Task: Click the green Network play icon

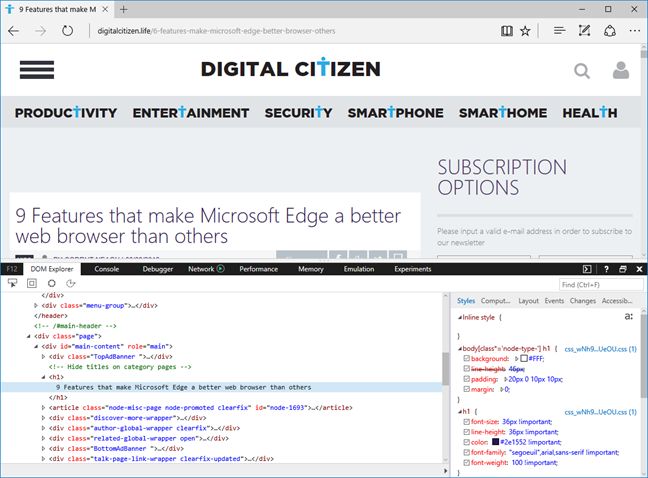Action: [221, 269]
